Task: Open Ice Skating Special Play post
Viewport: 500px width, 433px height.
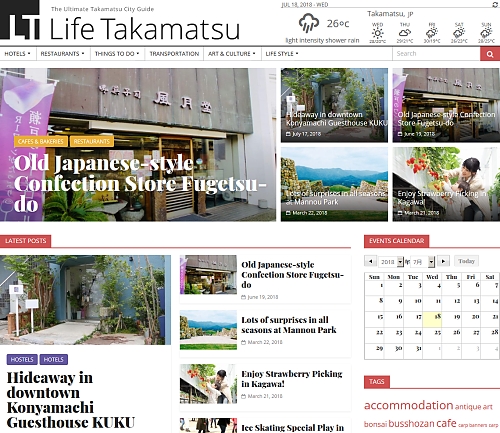Action: point(293,428)
